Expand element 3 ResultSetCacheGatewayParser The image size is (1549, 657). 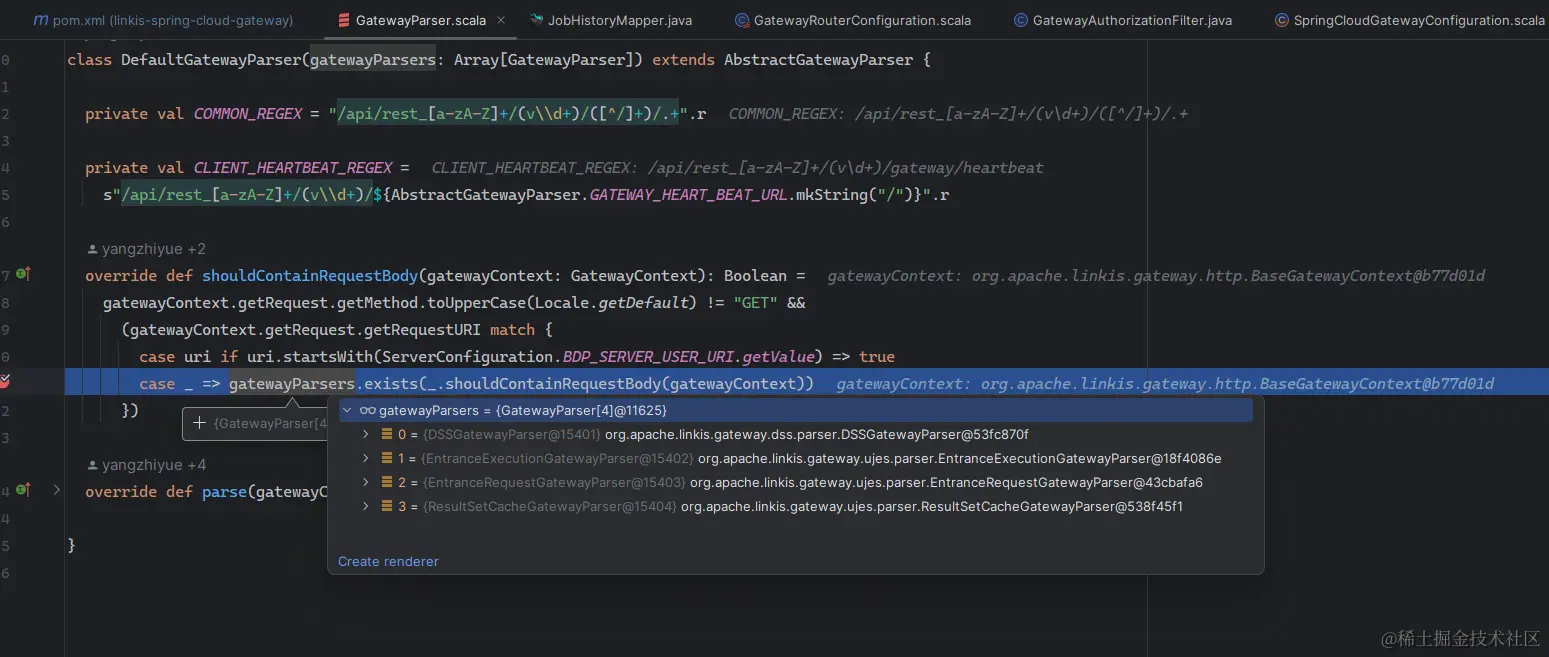tap(366, 506)
